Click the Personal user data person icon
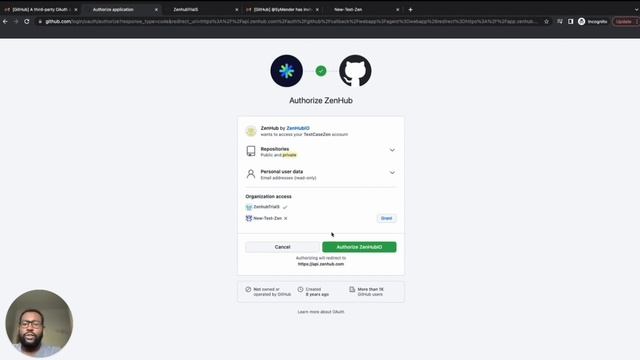The width and height of the screenshot is (640, 360). click(251, 174)
